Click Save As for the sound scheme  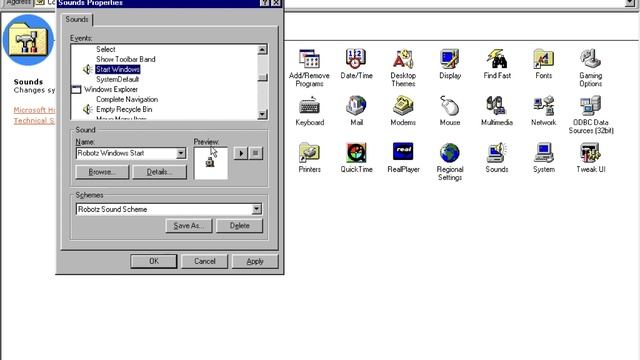[x=189, y=226]
